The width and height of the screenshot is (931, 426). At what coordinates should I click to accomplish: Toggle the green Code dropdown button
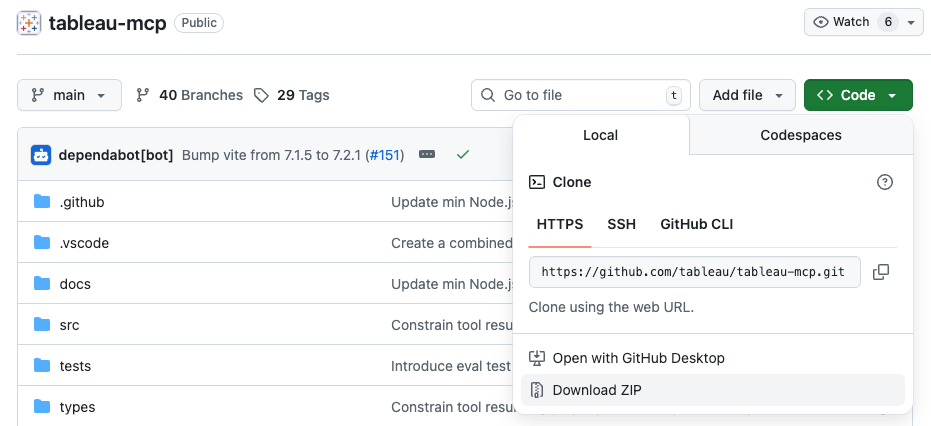pos(858,95)
